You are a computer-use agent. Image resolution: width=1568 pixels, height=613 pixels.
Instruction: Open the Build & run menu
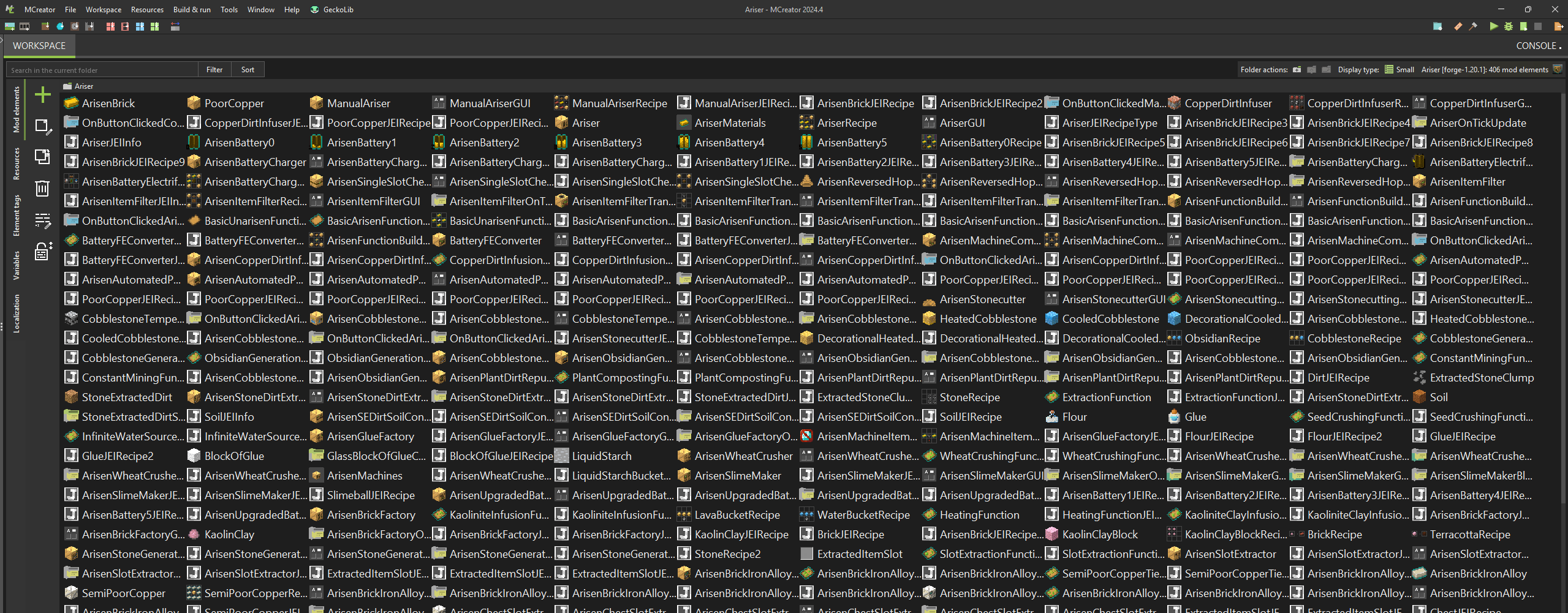192,10
